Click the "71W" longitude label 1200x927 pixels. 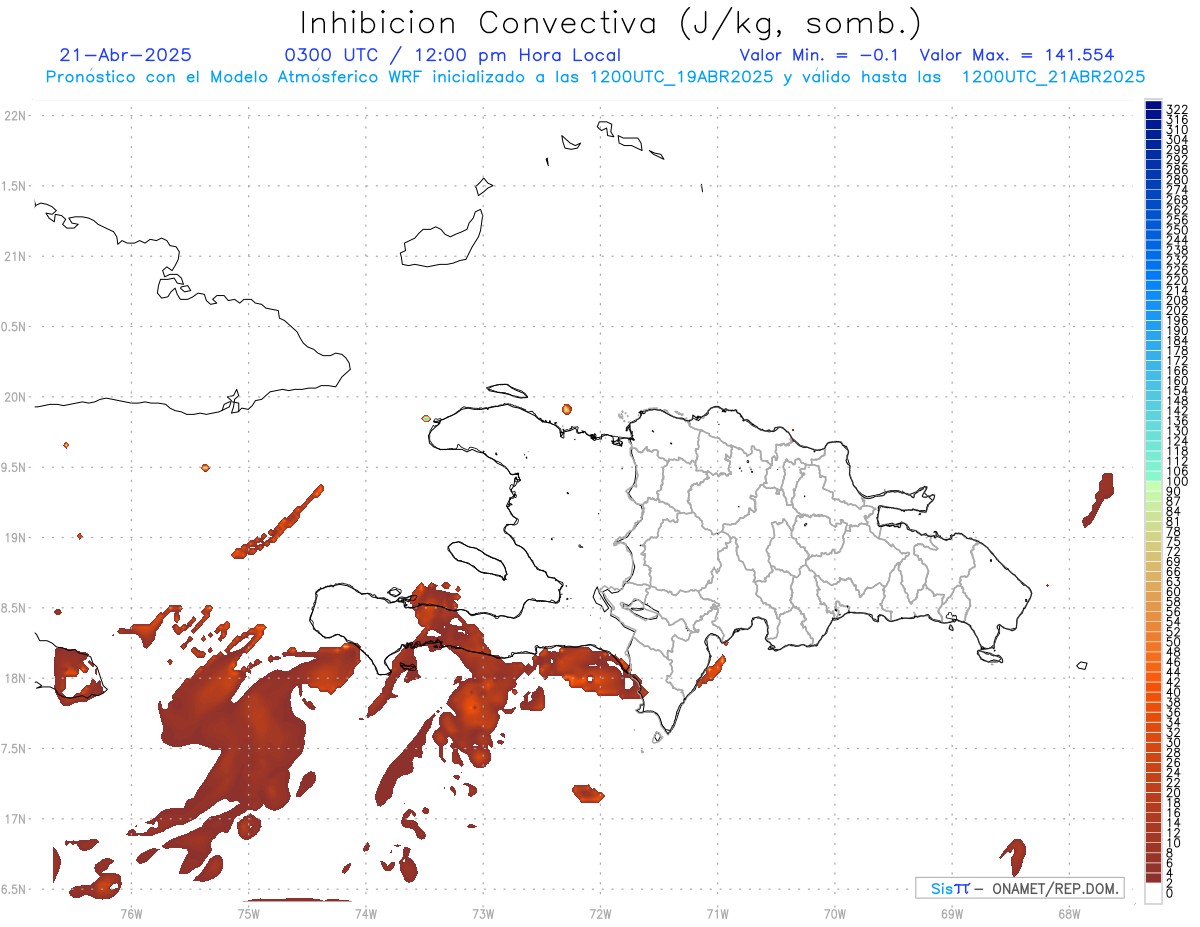[717, 913]
